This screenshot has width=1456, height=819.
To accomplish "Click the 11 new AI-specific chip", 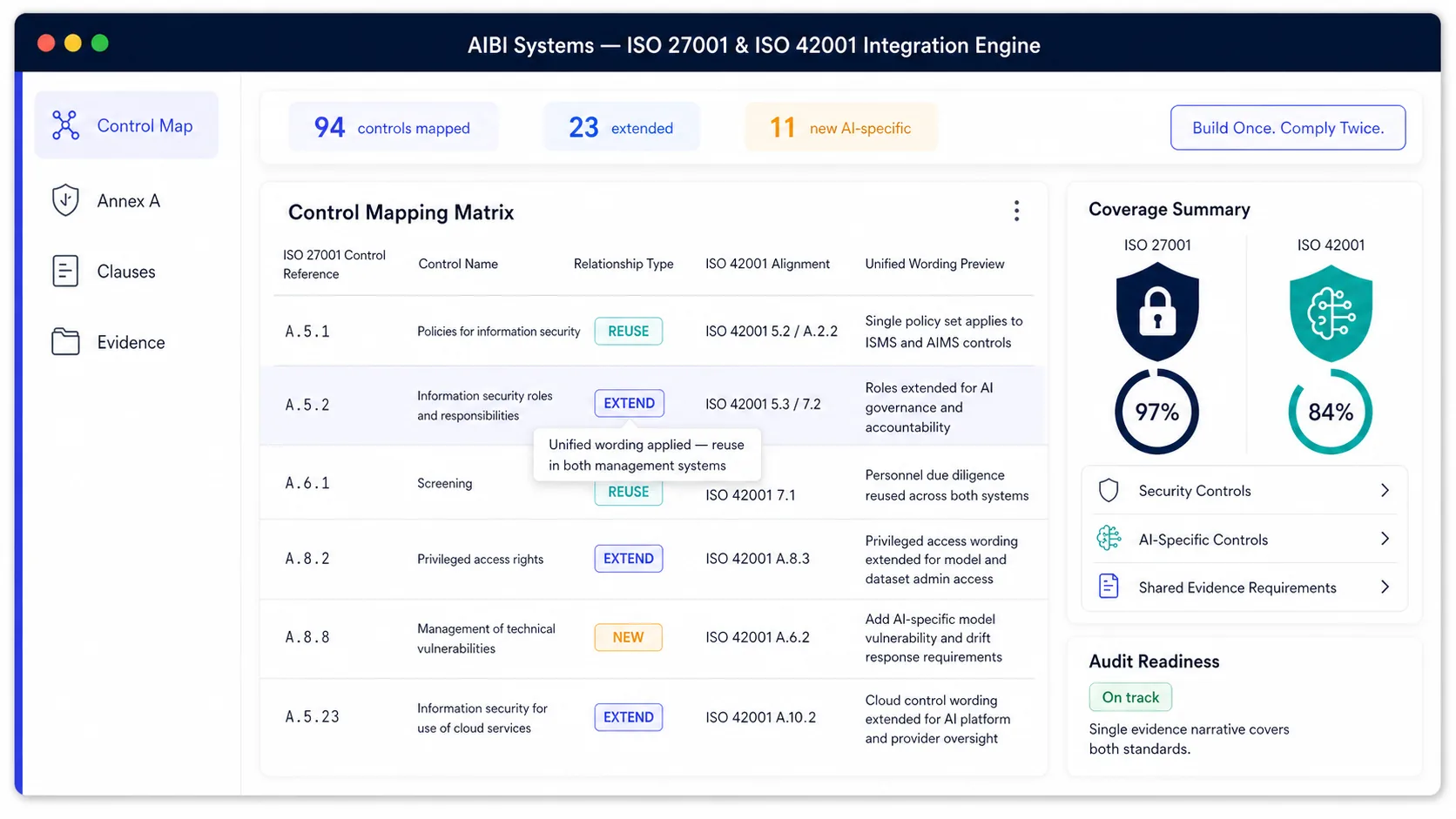I will point(841,127).
